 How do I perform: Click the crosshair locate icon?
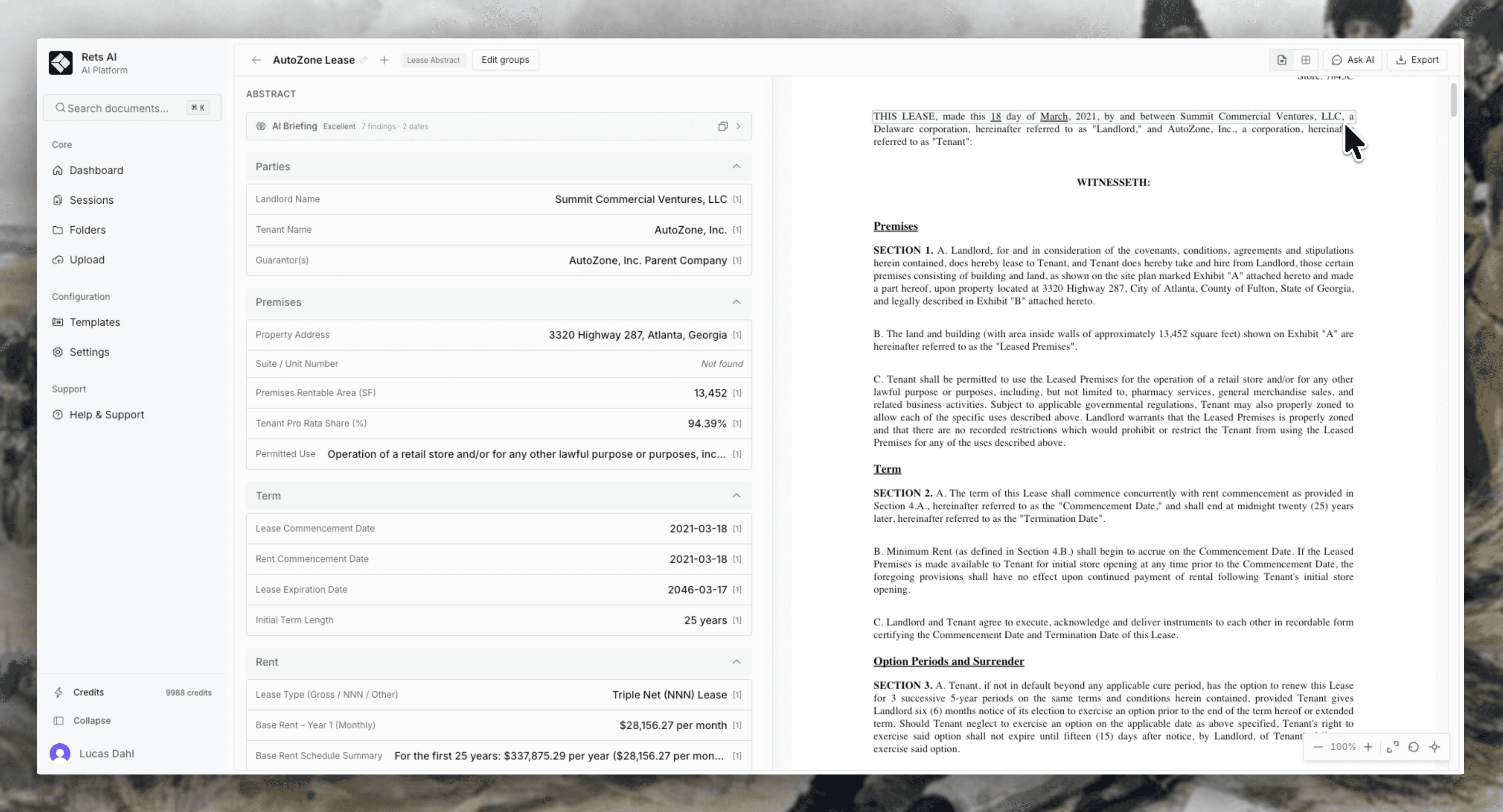[1434, 747]
